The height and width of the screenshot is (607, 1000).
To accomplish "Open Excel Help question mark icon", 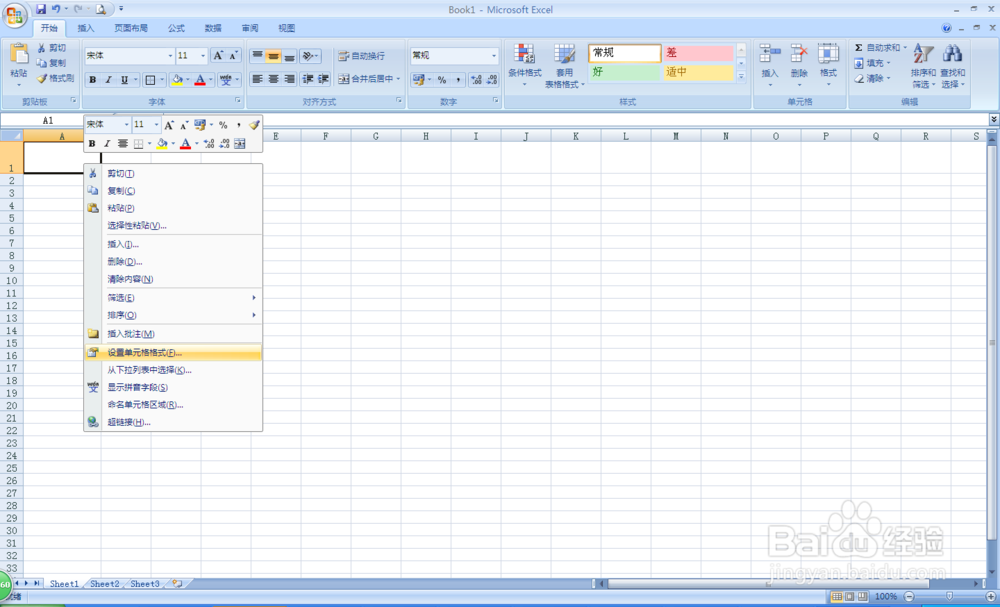I will point(946,28).
